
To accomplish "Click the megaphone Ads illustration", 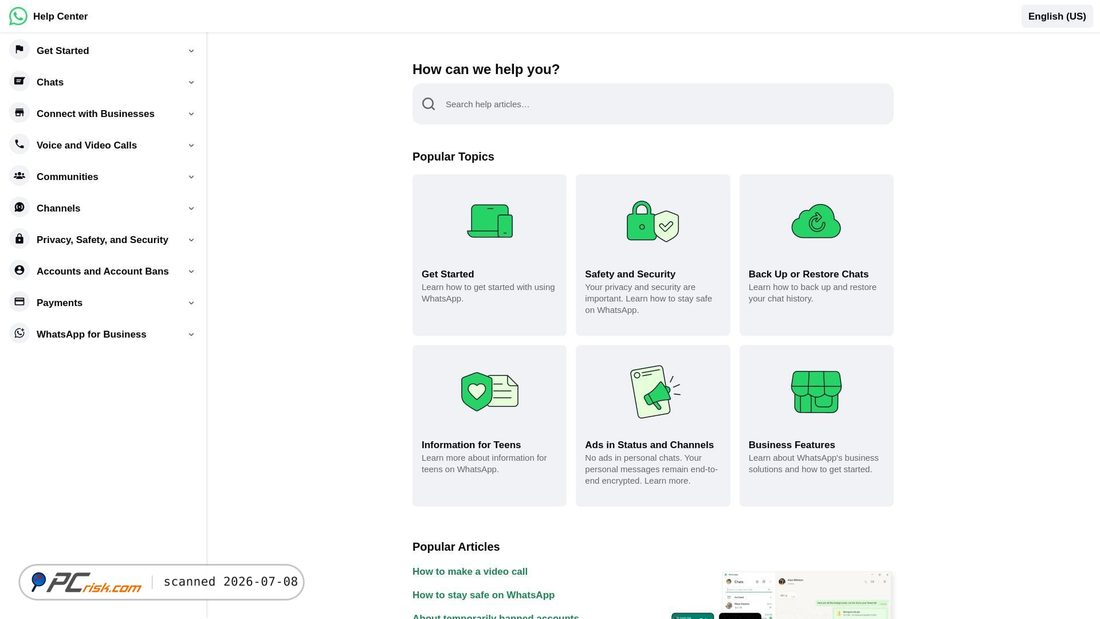I will click(x=654, y=392).
